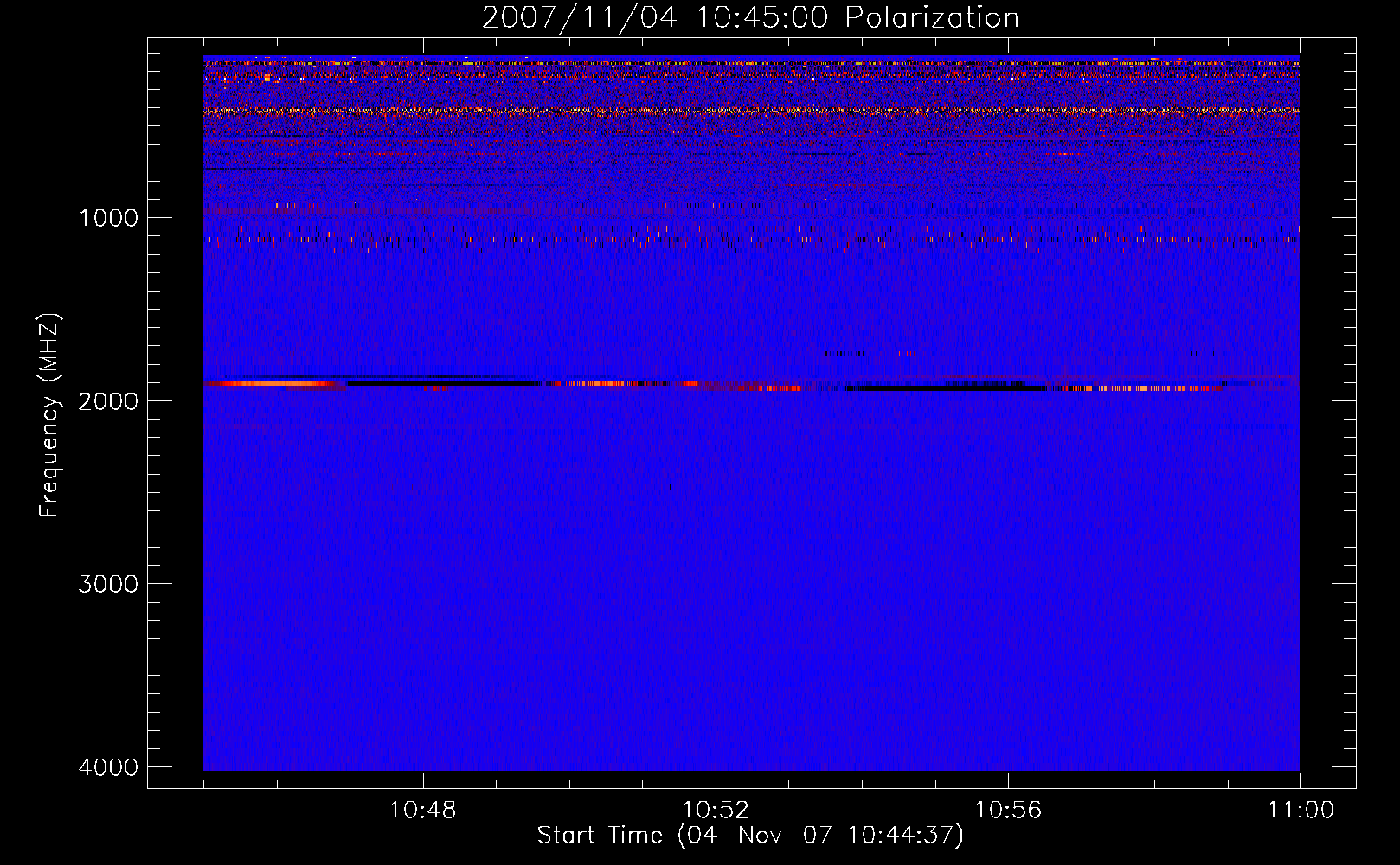This screenshot has height=865, width=1400.
Task: Click the plot title "2007/11/04 10:45:00 Polarization"
Action: click(x=750, y=17)
